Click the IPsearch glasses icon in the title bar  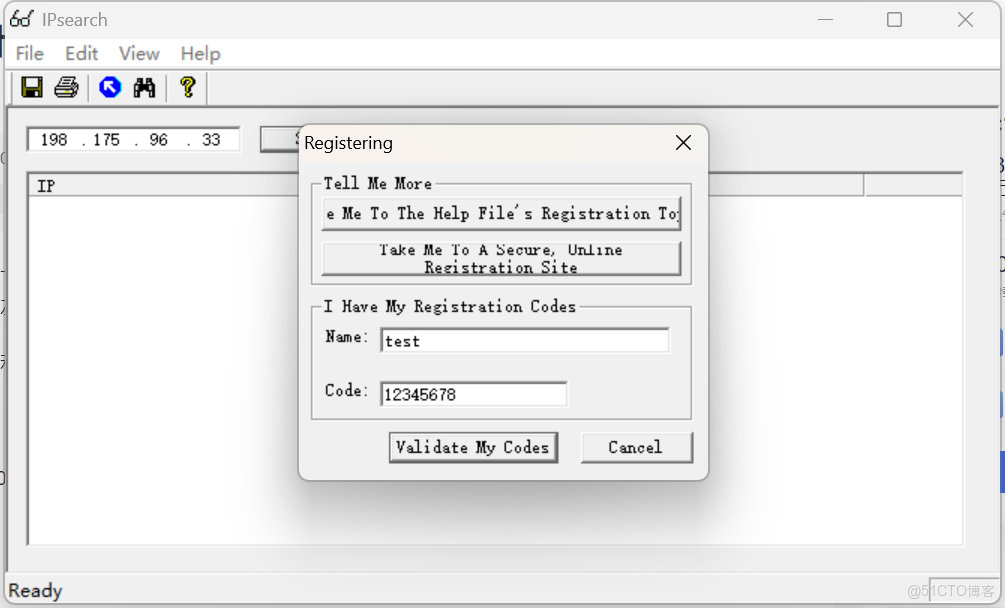pos(21,18)
